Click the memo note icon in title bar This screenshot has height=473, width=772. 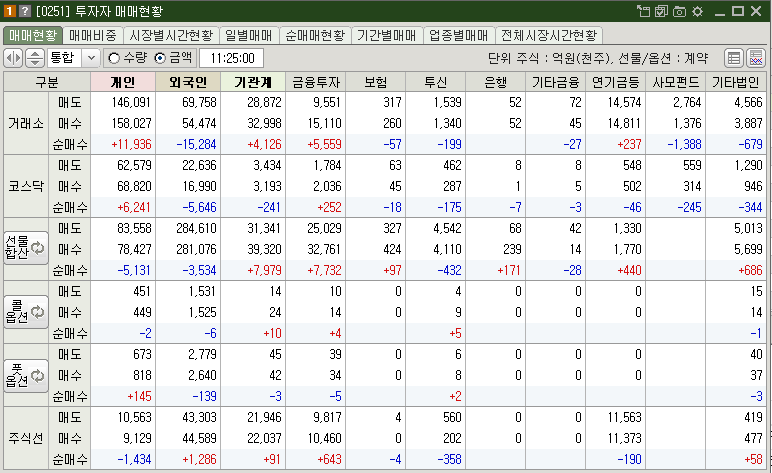[661, 11]
